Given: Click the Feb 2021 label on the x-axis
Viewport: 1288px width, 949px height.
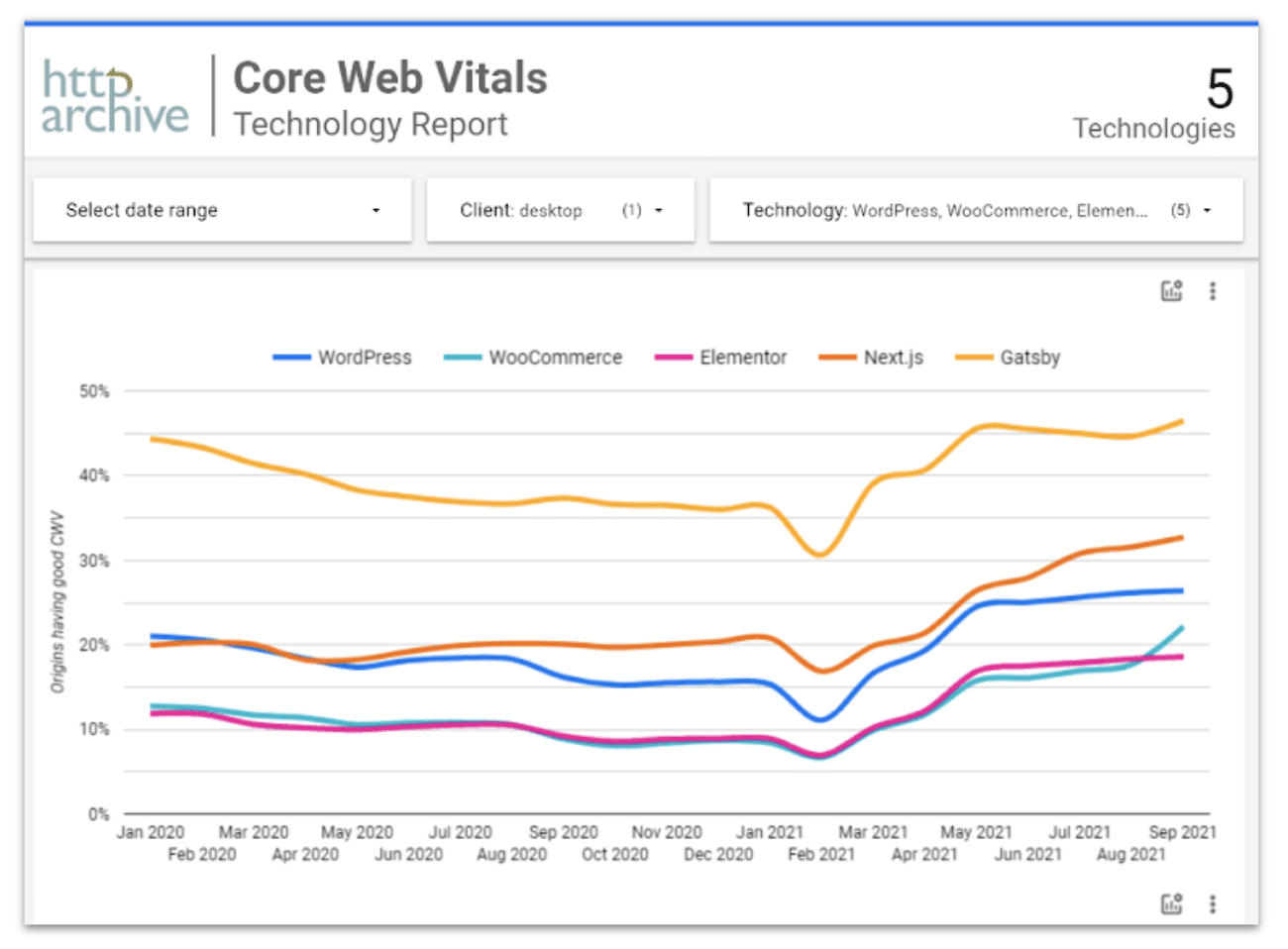Looking at the screenshot, I should coord(820,854).
